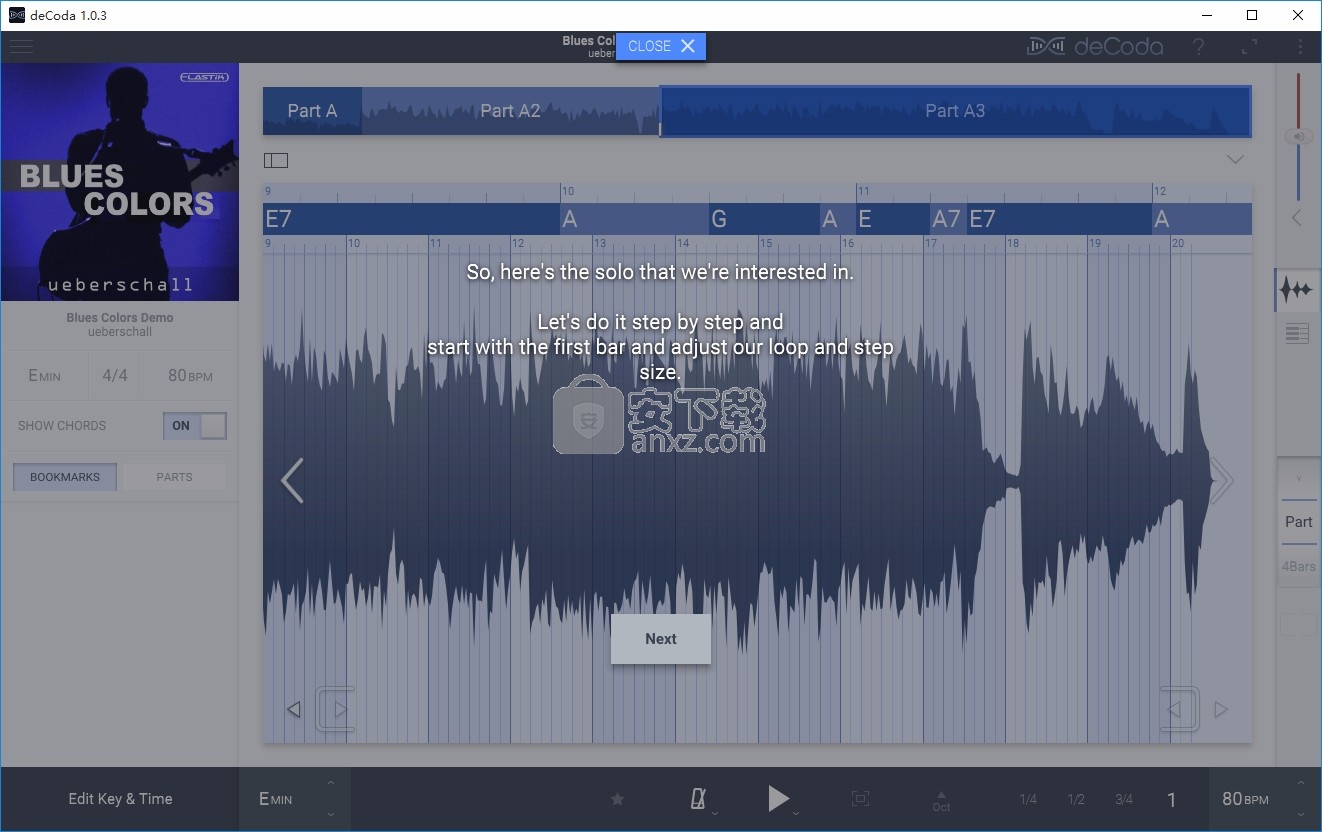Click the bottom bar 80 BPM field
The image size is (1322, 832).
(1246, 799)
